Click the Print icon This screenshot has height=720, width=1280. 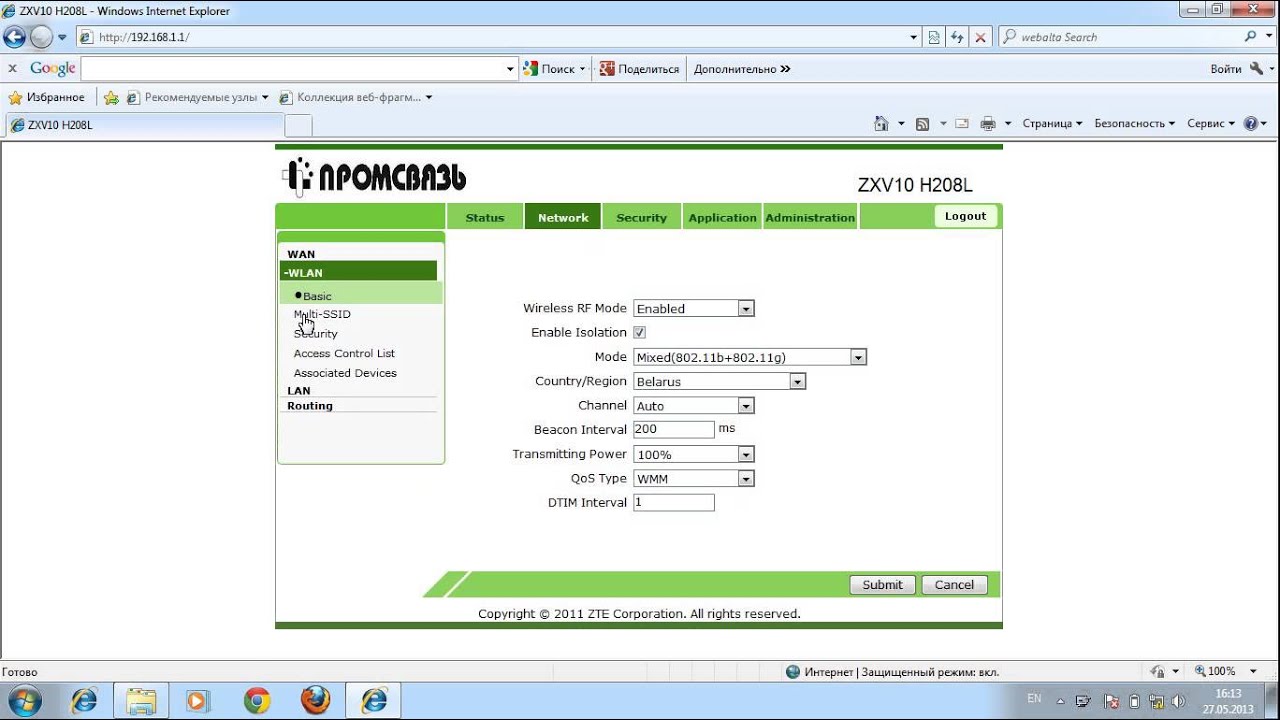tap(988, 124)
